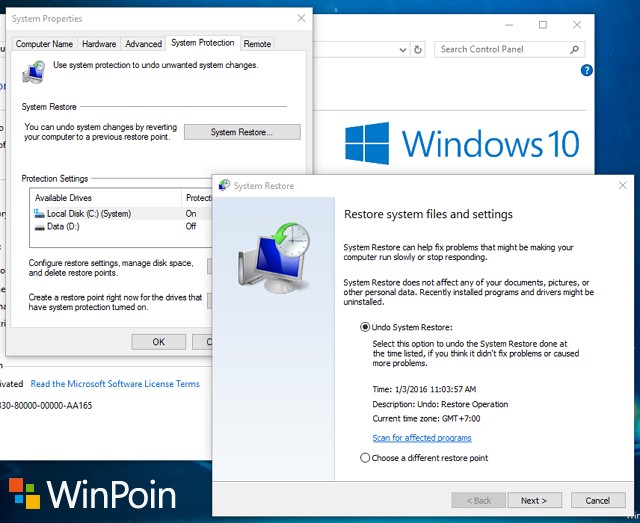
Task: Click the disabled Back button
Action: point(479,501)
